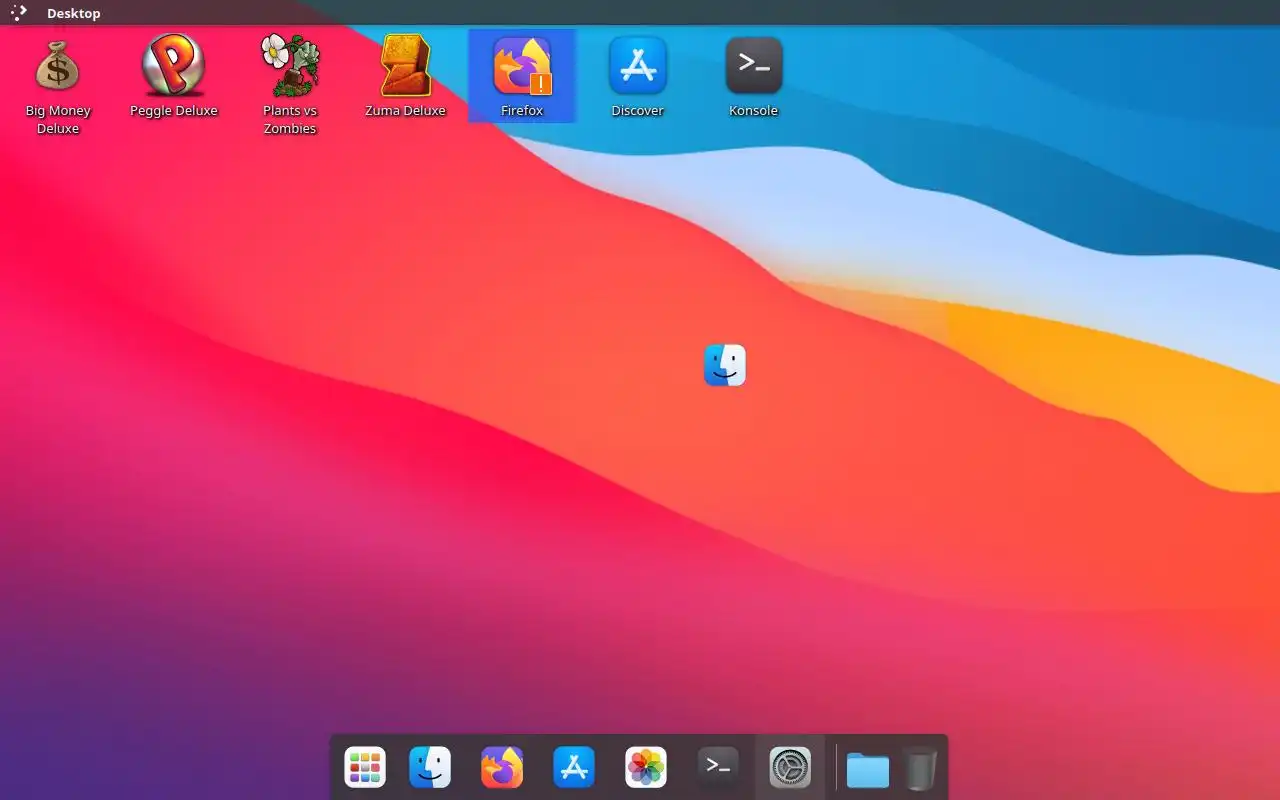Click the "Discover" label text
The image size is (1280, 800).
pos(638,111)
